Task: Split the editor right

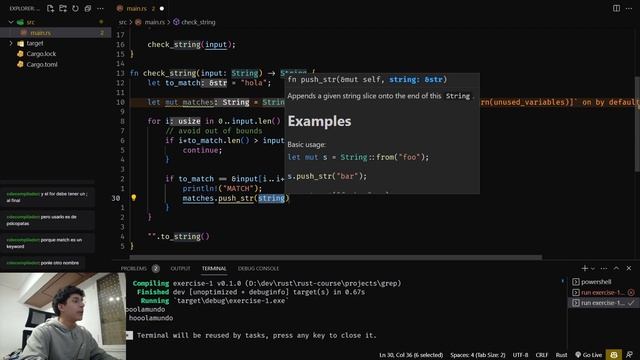Action: [x=616, y=8]
